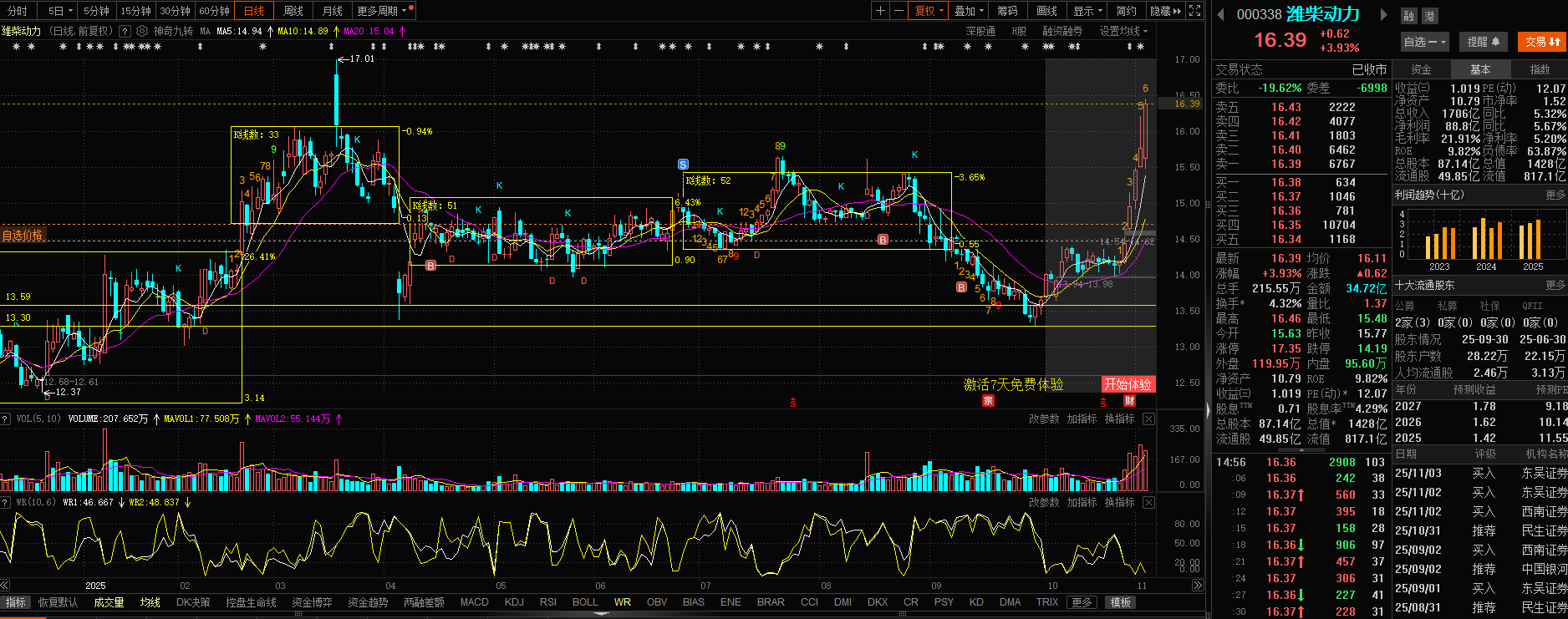Click the 提醒 alert bell button

[x=1484, y=42]
